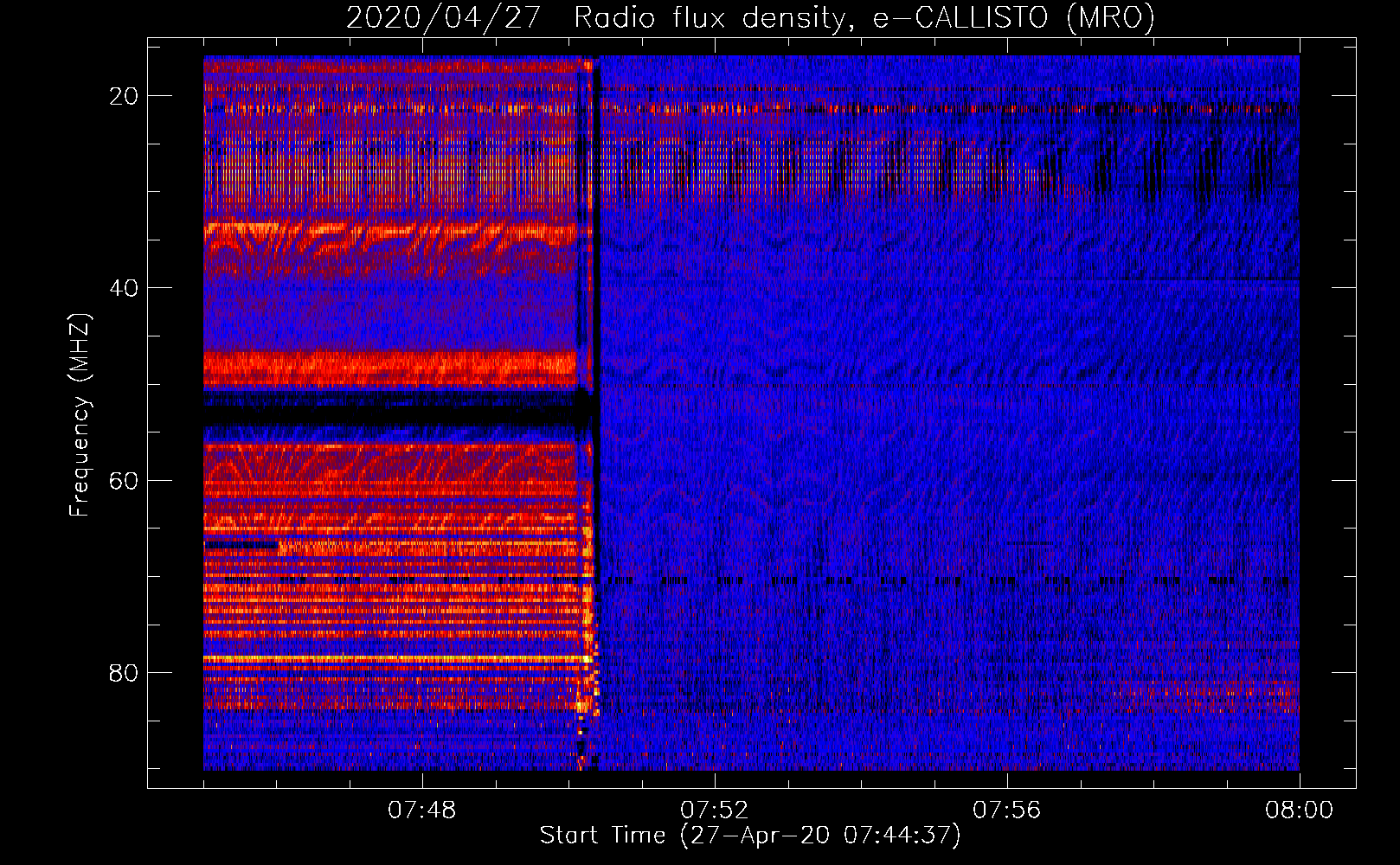
Task: Click the 'Frequency (MHZ)' axis label
Action: click(80, 416)
